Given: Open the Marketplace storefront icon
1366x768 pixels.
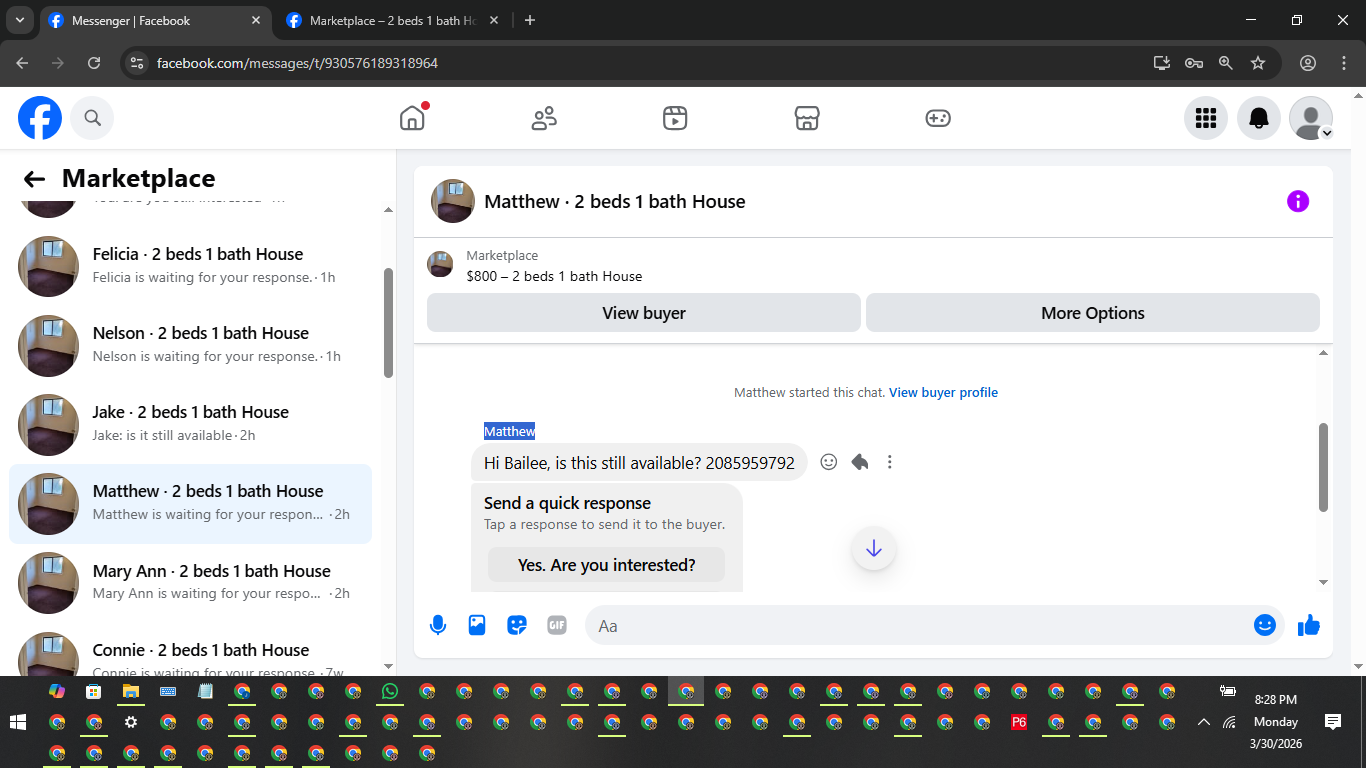Looking at the screenshot, I should click(x=807, y=118).
